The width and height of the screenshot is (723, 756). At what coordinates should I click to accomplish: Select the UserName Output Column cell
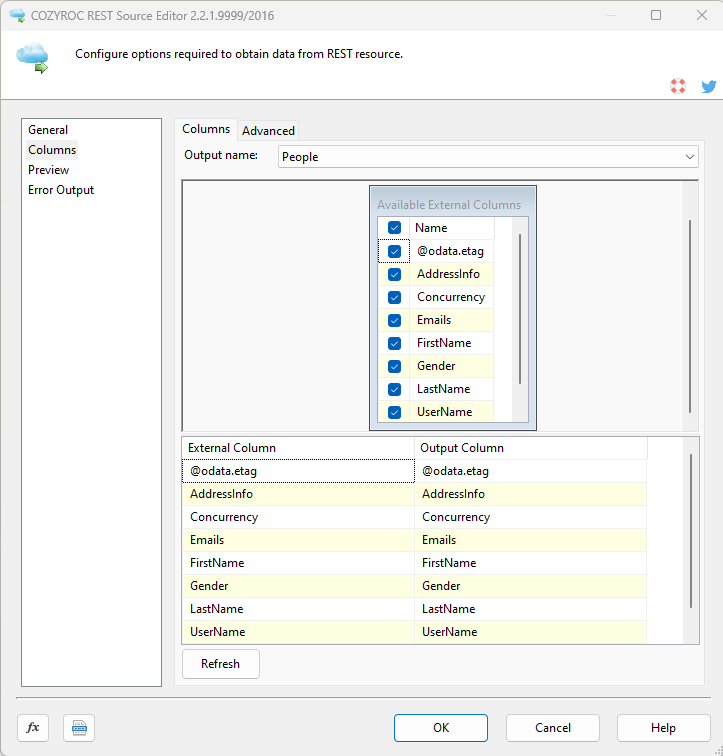coord(530,632)
